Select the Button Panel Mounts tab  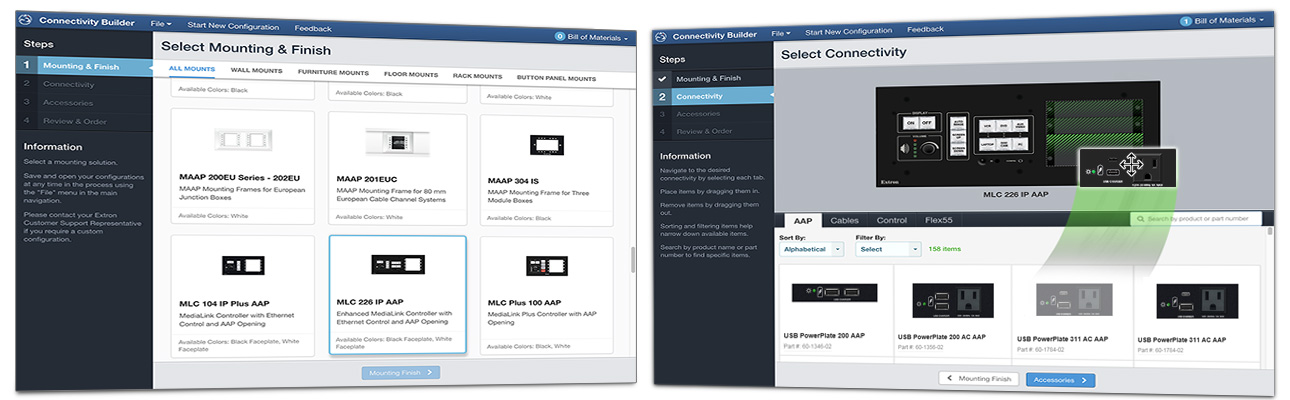pyautogui.click(x=556, y=78)
